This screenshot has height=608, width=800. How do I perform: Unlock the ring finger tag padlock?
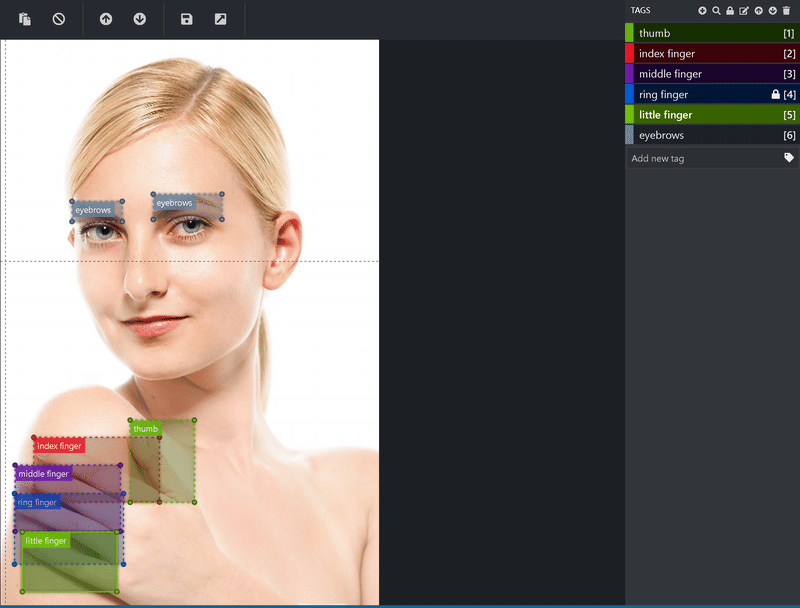(776, 94)
